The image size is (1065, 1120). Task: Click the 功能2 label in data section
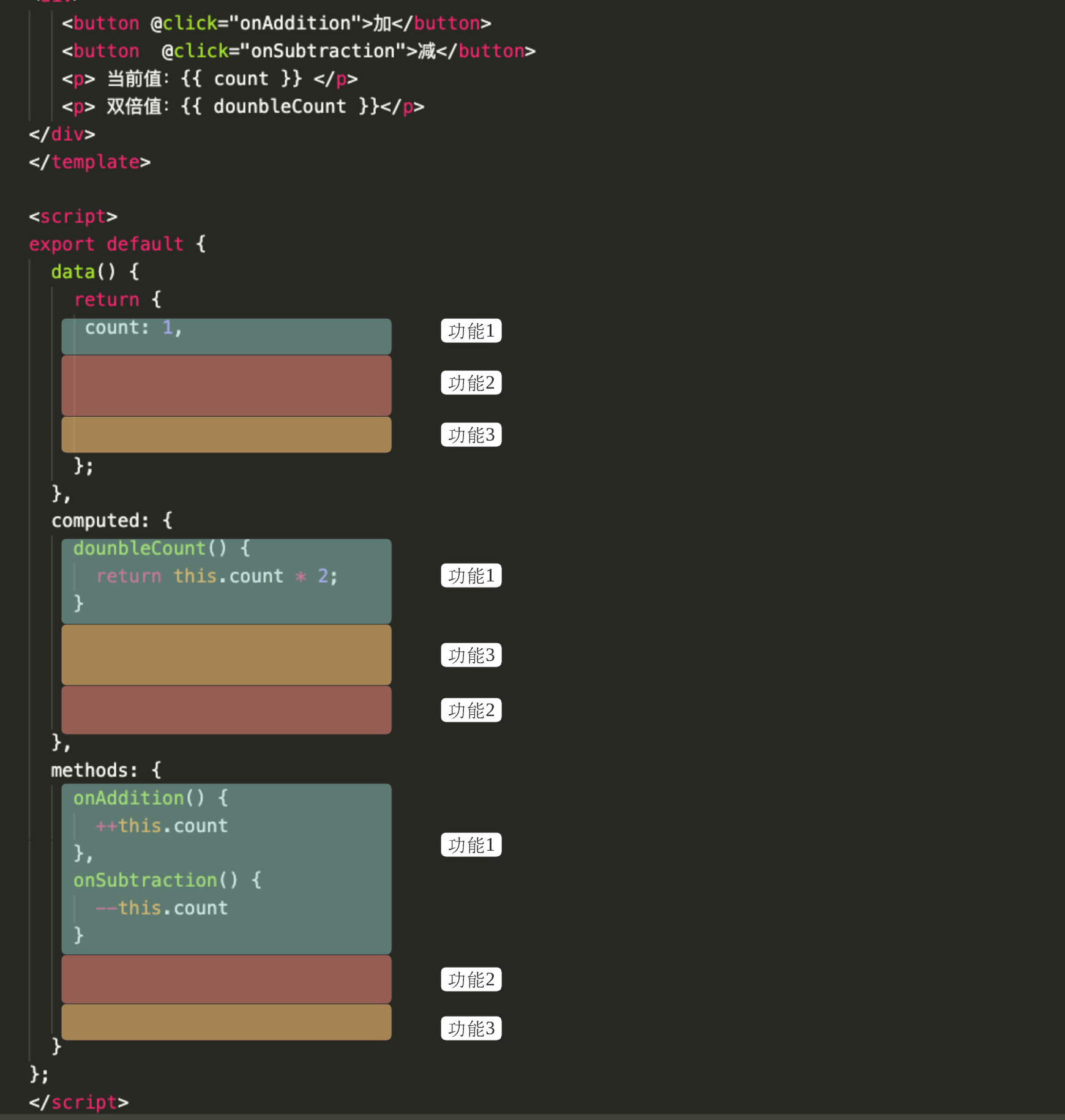(471, 383)
